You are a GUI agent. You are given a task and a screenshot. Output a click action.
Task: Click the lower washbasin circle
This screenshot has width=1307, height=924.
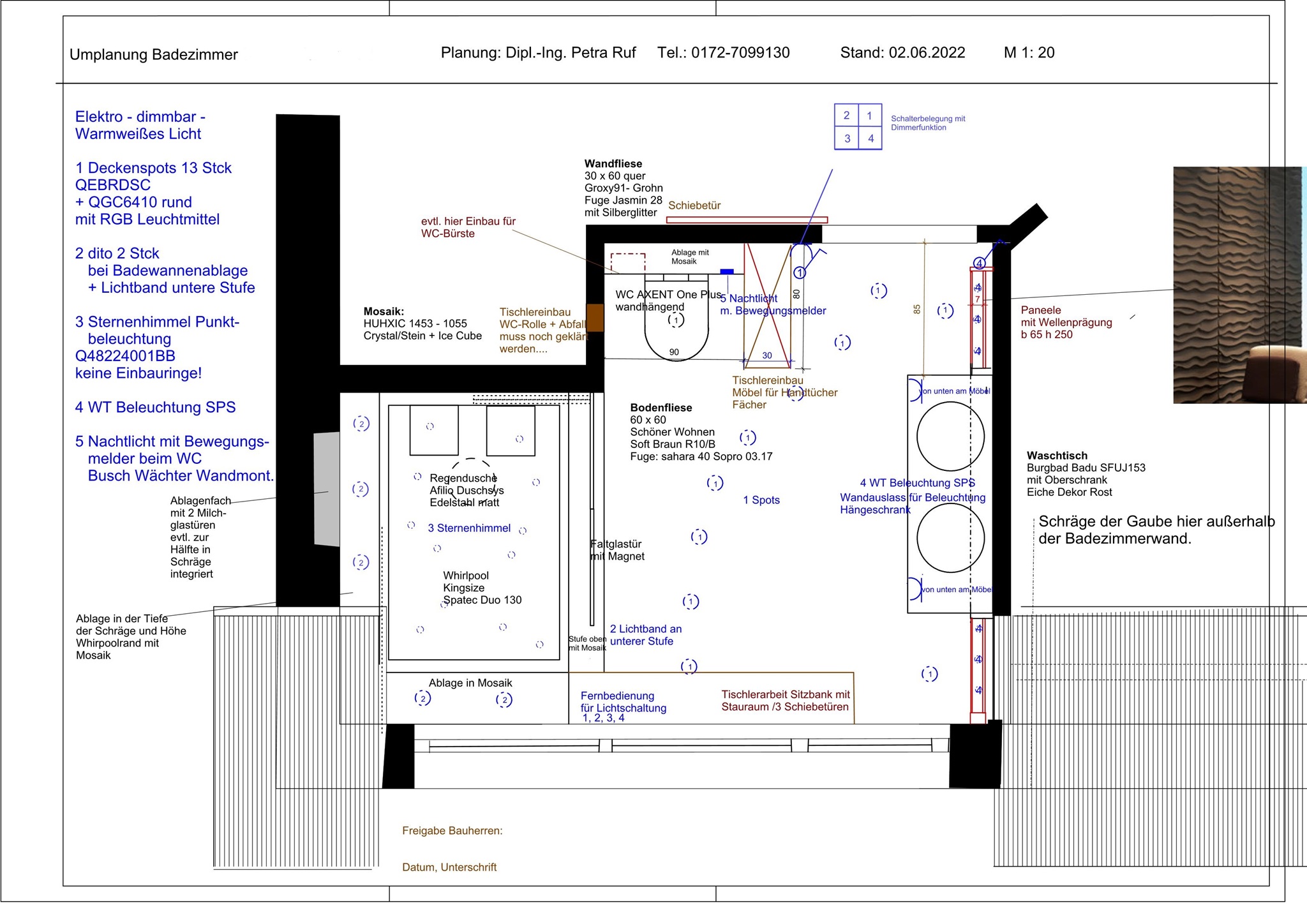(950, 537)
